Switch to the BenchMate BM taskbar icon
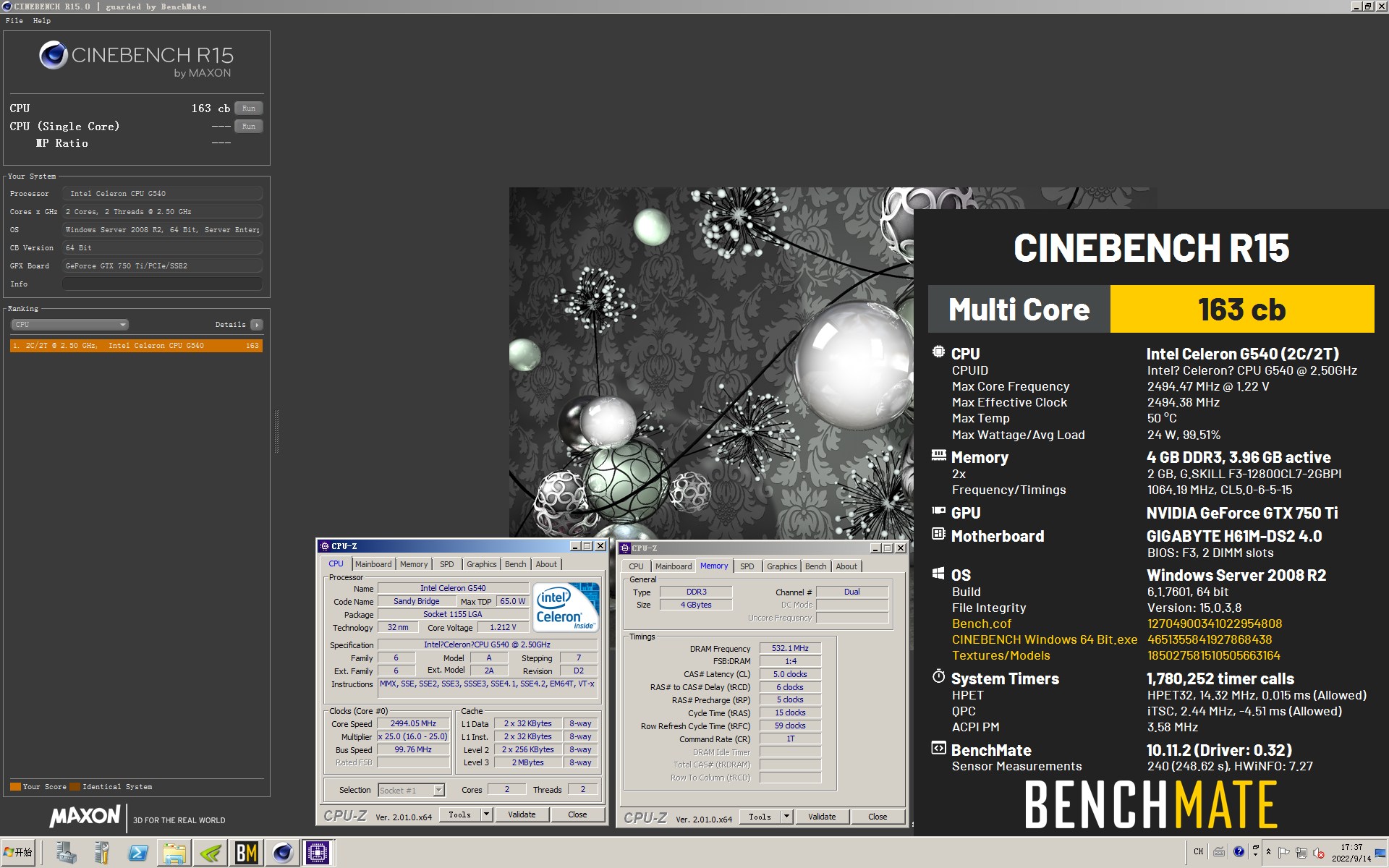Screen dimensions: 1389x868 click(246, 853)
